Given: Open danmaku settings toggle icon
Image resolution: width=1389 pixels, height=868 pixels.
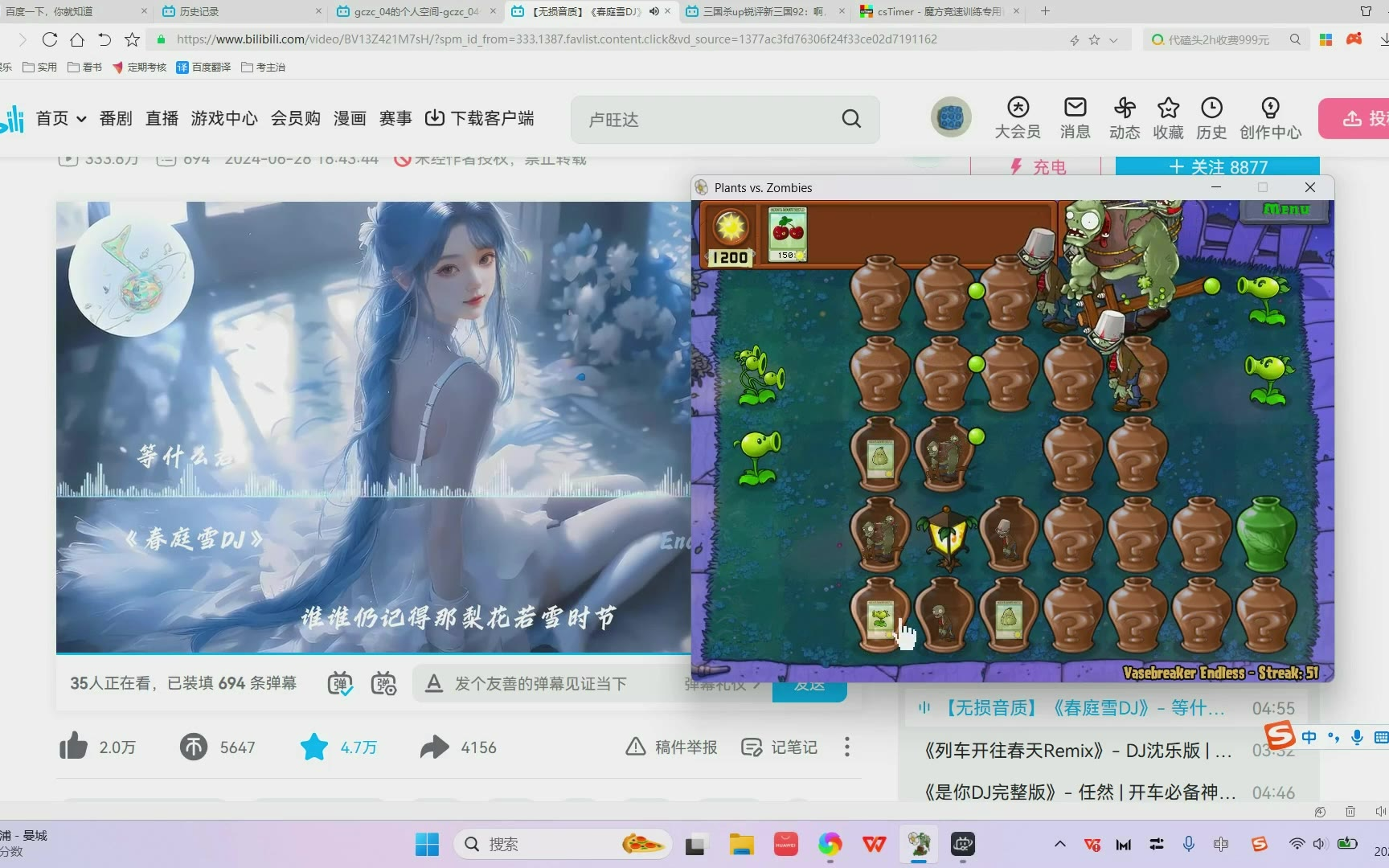Looking at the screenshot, I should click(x=383, y=683).
